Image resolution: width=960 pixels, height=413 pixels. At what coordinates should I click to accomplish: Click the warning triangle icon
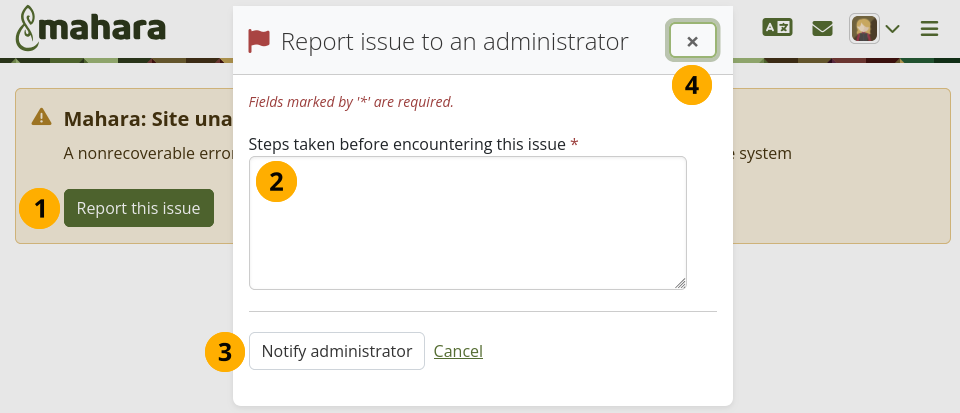41,117
